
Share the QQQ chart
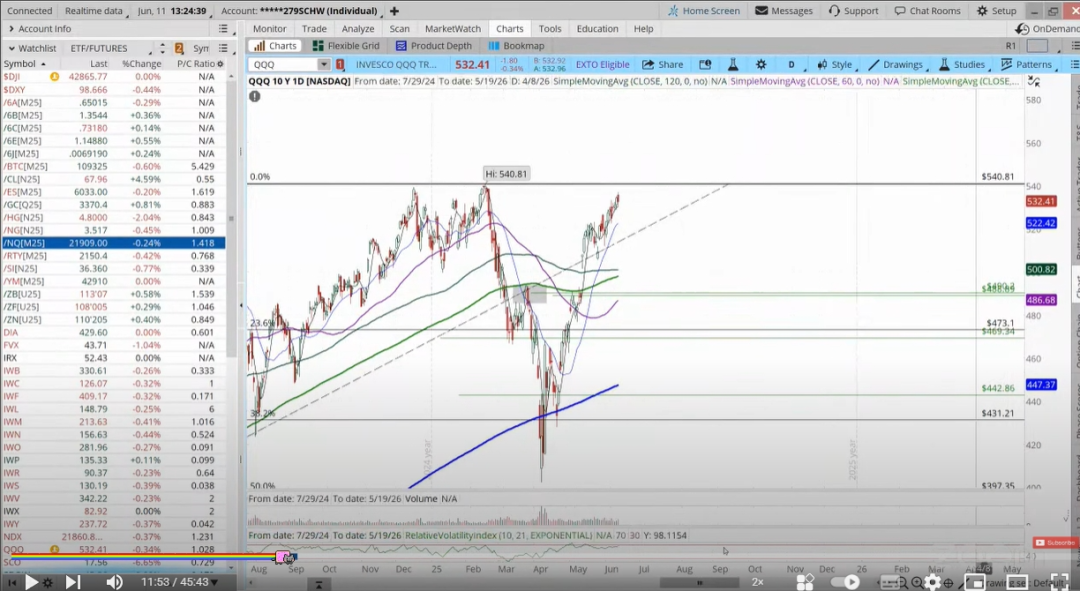point(663,65)
